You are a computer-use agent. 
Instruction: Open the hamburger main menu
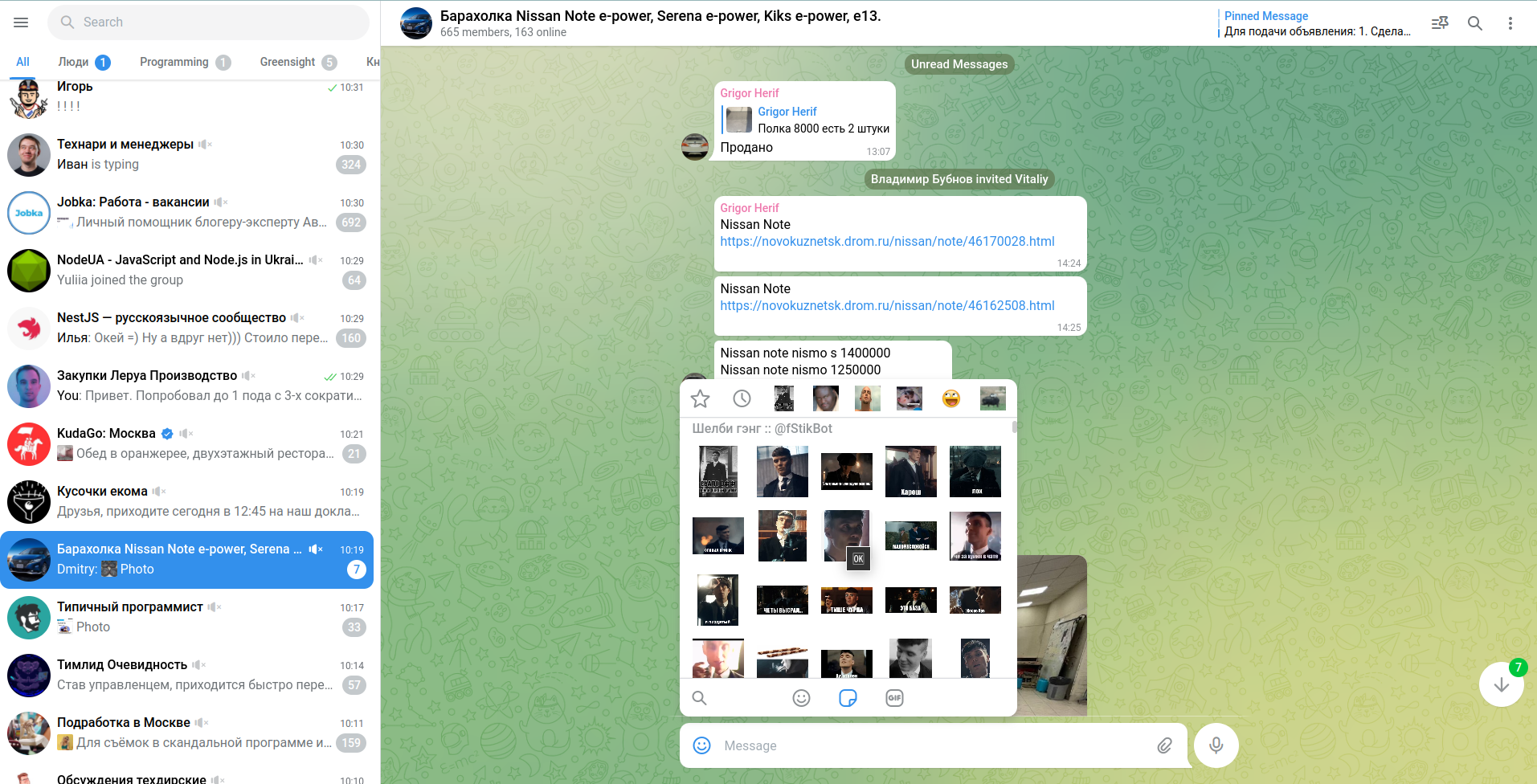click(21, 22)
